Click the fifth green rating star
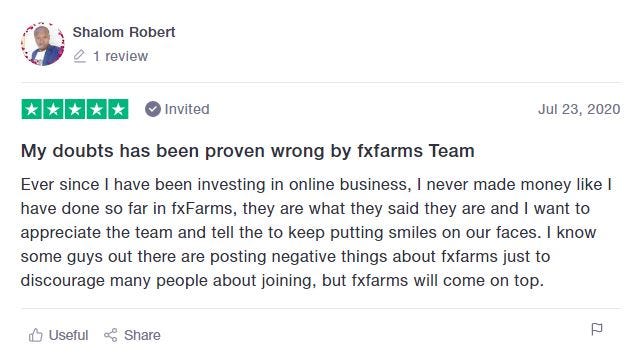 click(x=118, y=109)
